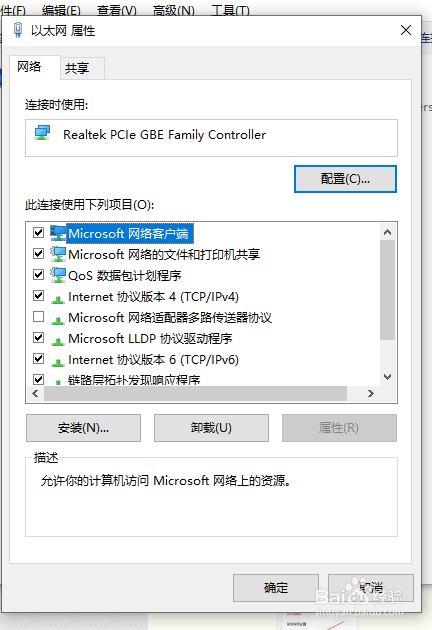Image resolution: width=432 pixels, height=630 pixels.
Task: Click the TCP/IPv6 protocol icon
Action: pos(58,362)
